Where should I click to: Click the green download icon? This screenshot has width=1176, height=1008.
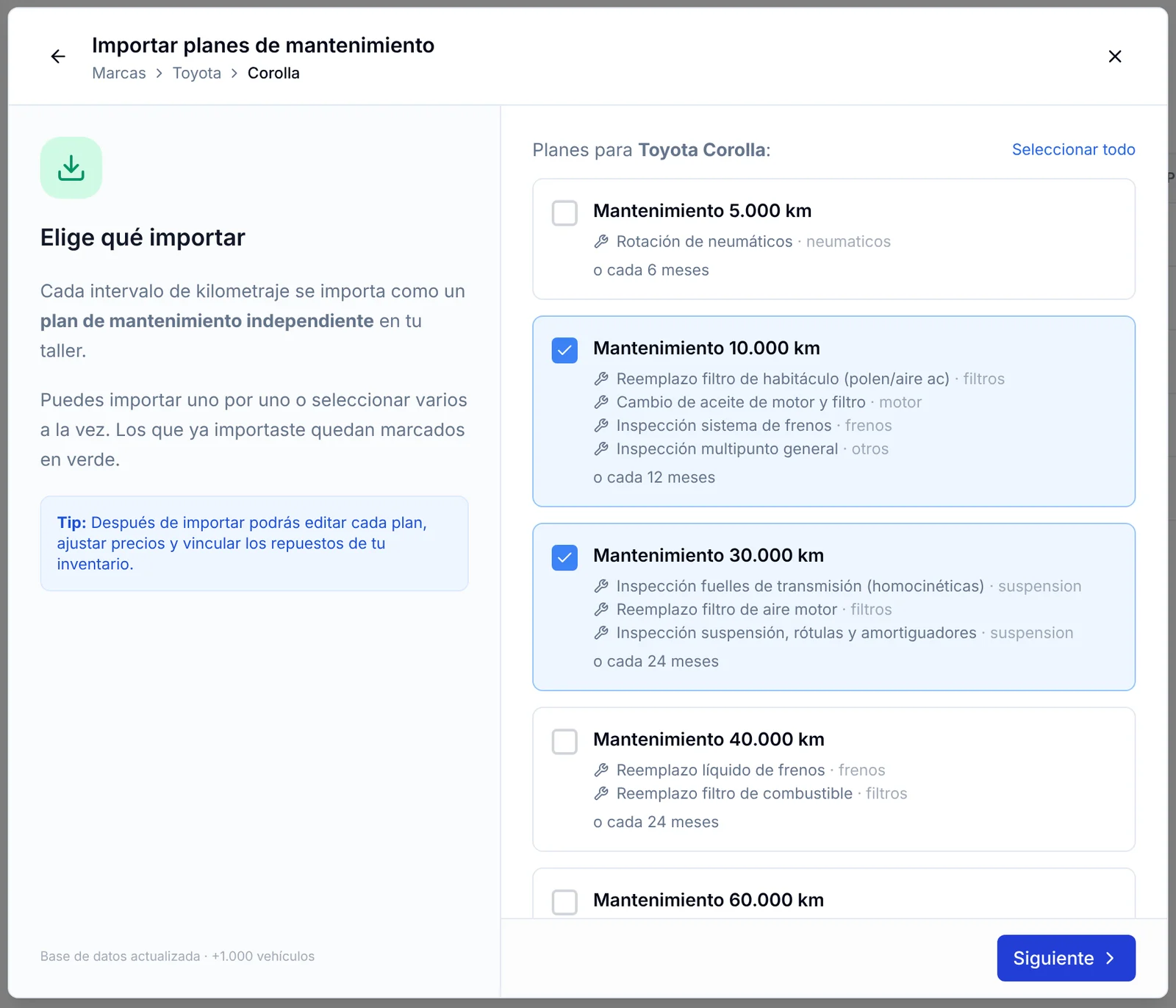pyautogui.click(x=71, y=168)
